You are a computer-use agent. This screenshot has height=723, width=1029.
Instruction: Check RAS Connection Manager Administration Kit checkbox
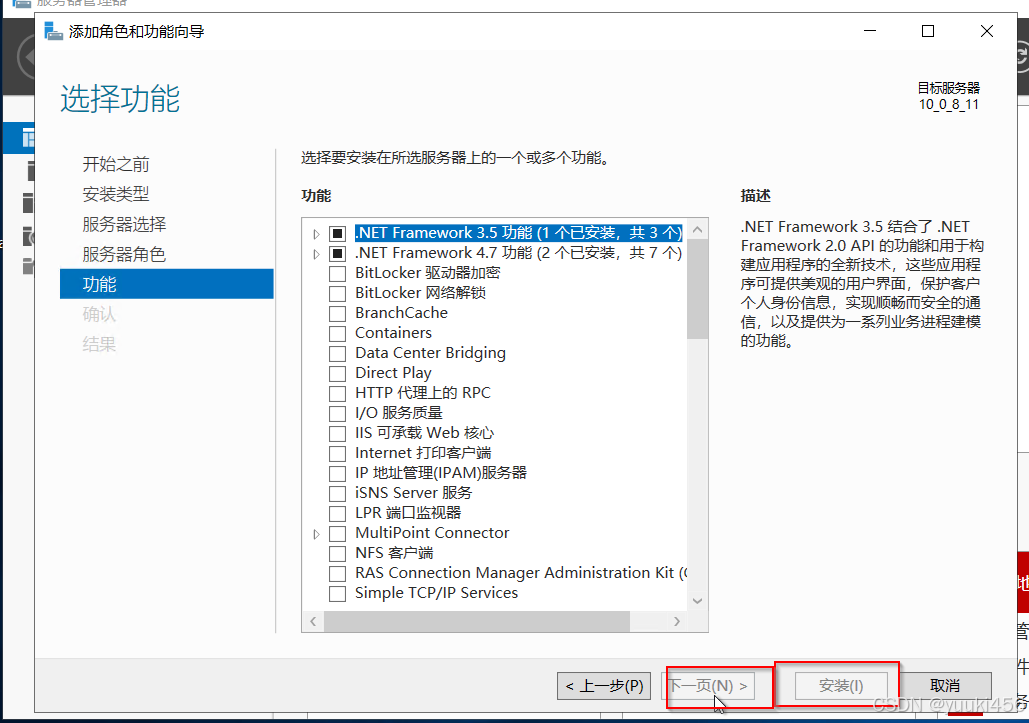[337, 573]
